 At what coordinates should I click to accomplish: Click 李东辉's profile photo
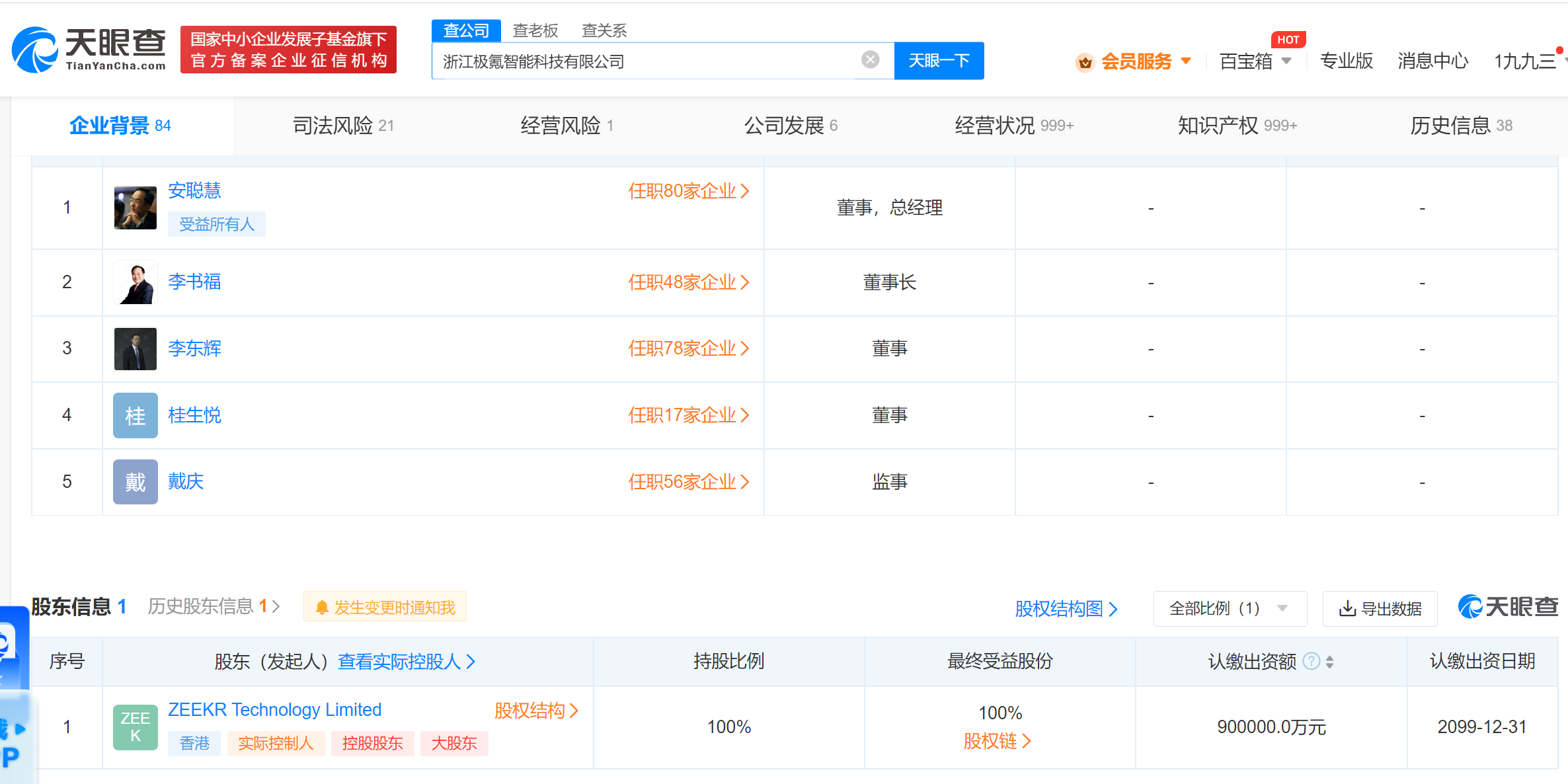tap(136, 349)
